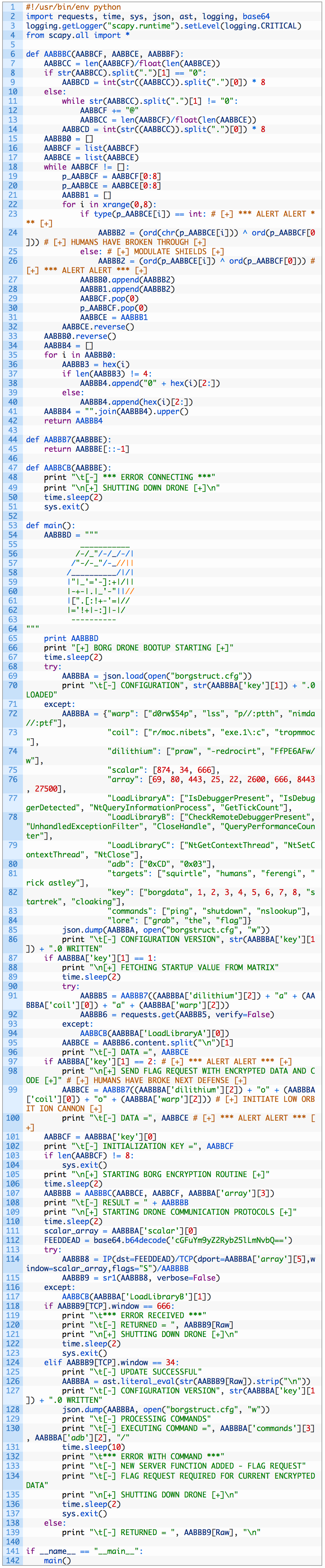Click 'AABBB6 = requests.get(AABBB5, verify=False)' line
325x1568 pixels.
[x=177, y=1014]
